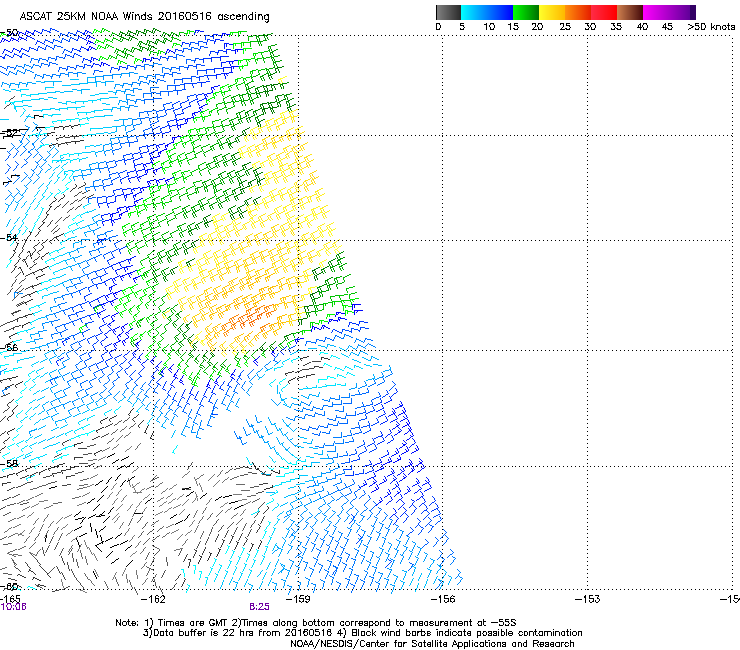Viewport: 740px width, 650px height.
Task: Click the title text 'ASCAT 25KM NOAA Winds 20160516 ascending'
Action: click(144, 16)
